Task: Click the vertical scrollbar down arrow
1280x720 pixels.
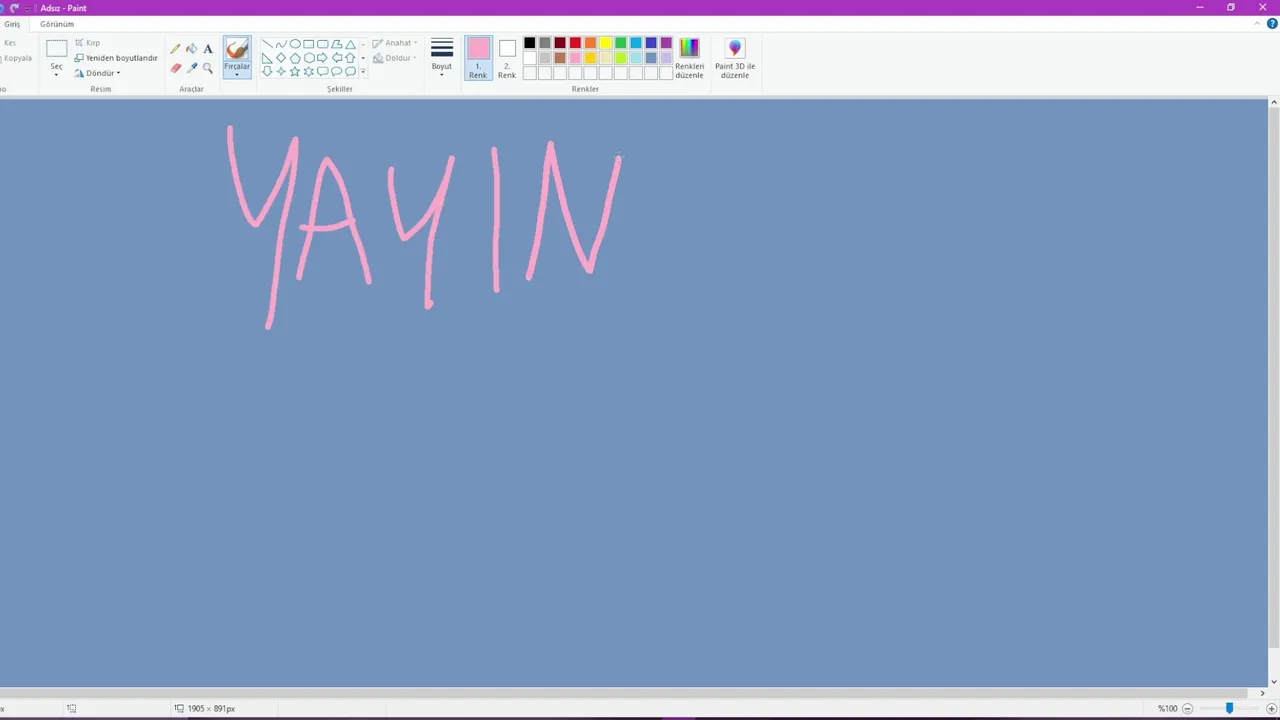Action: point(1273,681)
